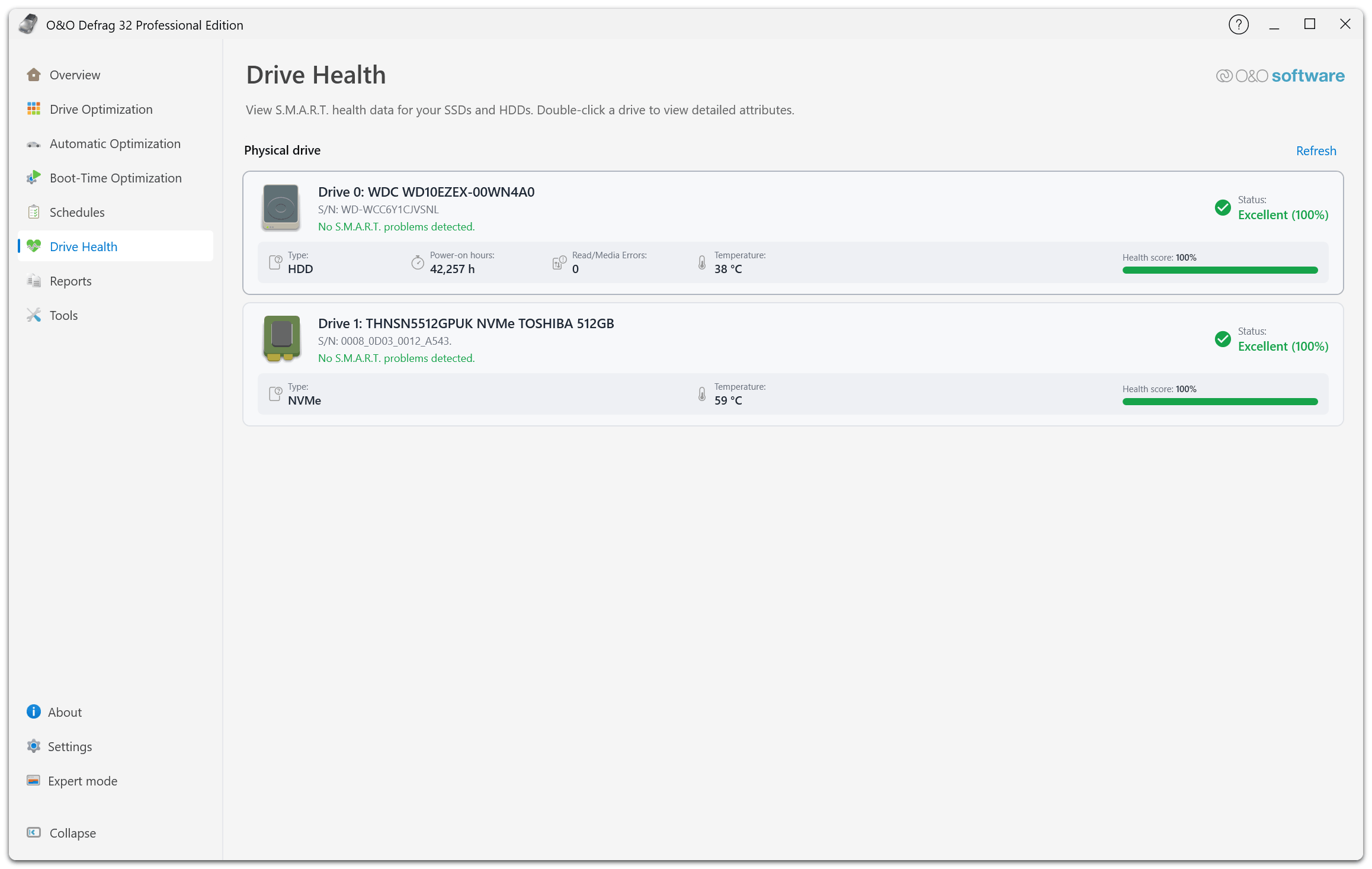Click Drive 1 green status checkmark
The height and width of the screenshot is (869, 1372).
pyautogui.click(x=1223, y=339)
